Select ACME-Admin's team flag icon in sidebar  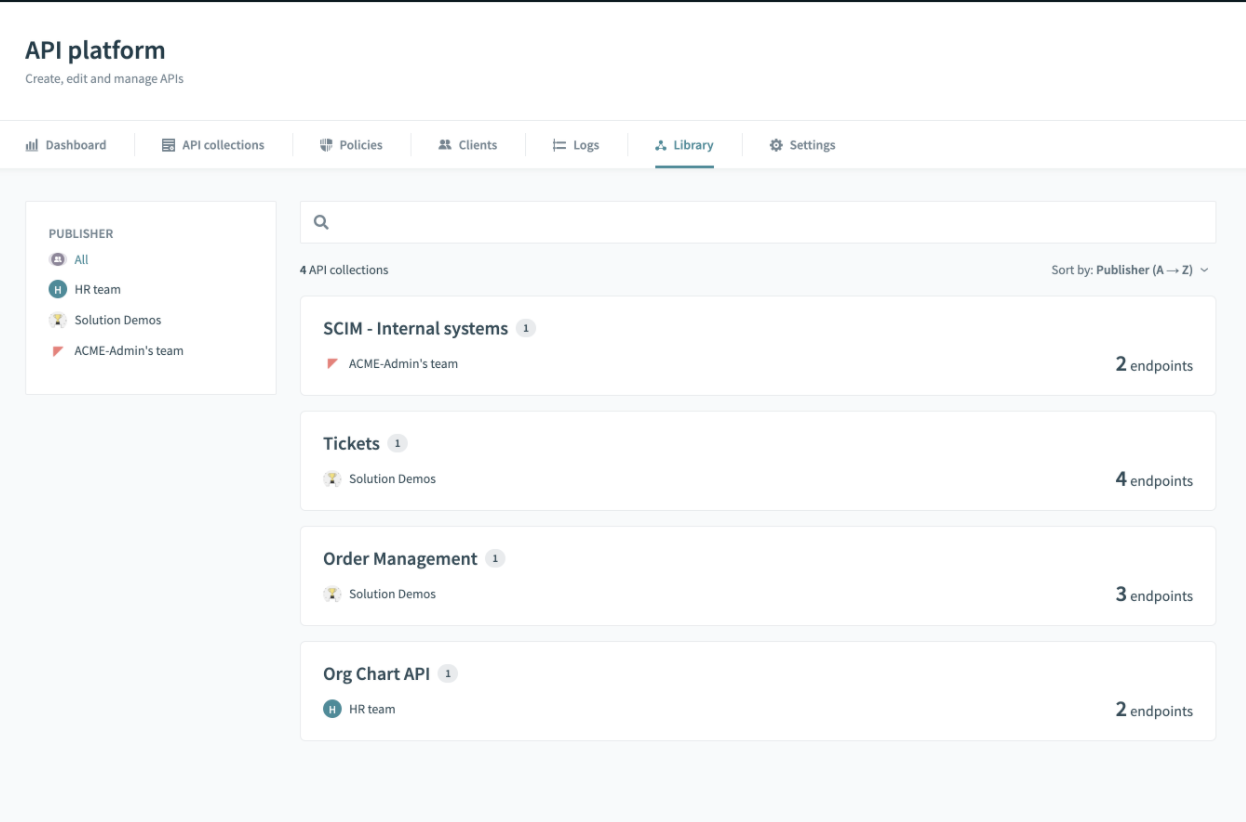(x=57, y=350)
